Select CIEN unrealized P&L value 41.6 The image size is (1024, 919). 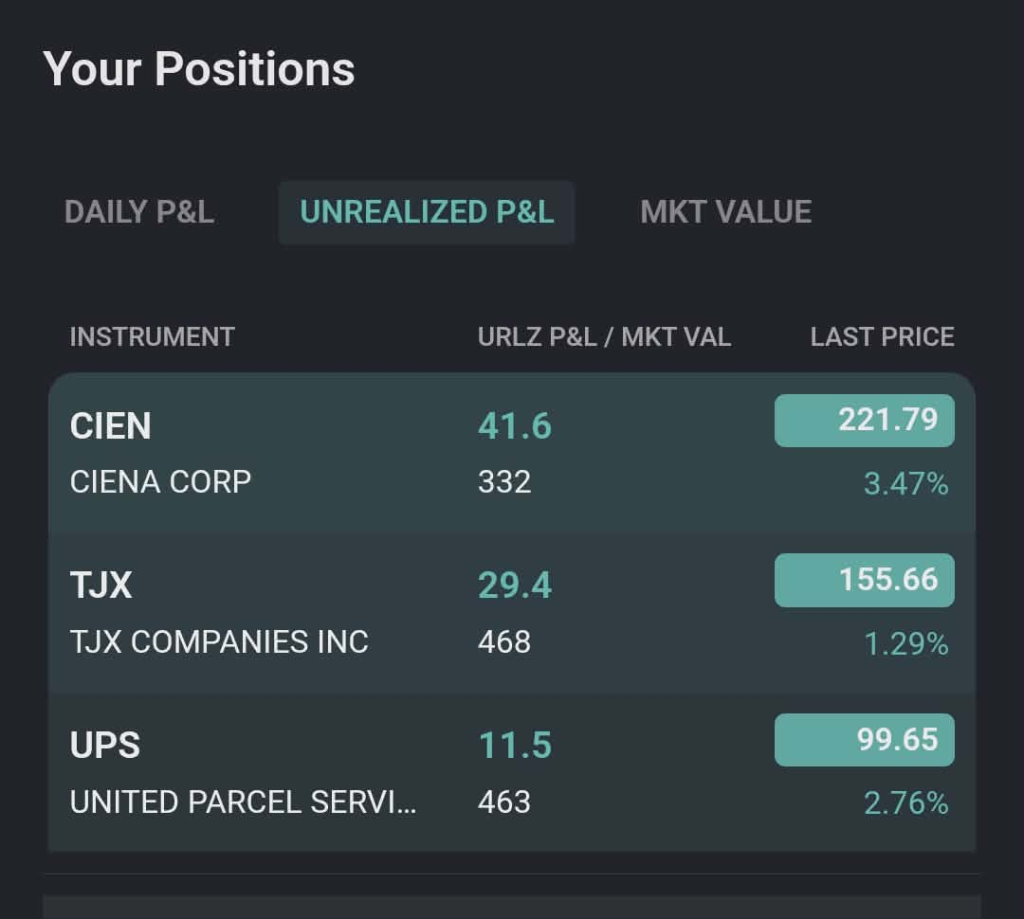tap(515, 426)
